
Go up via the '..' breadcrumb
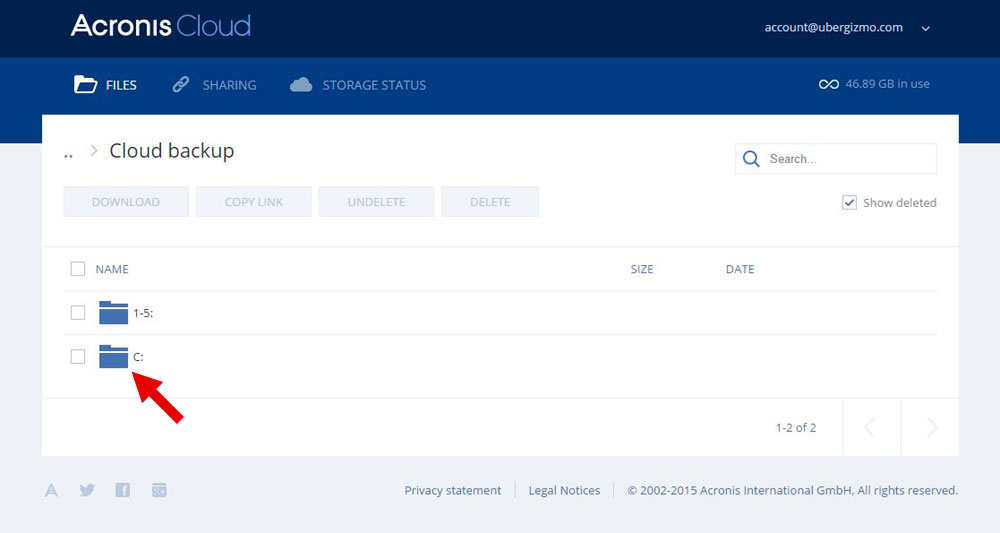pyautogui.click(x=68, y=154)
